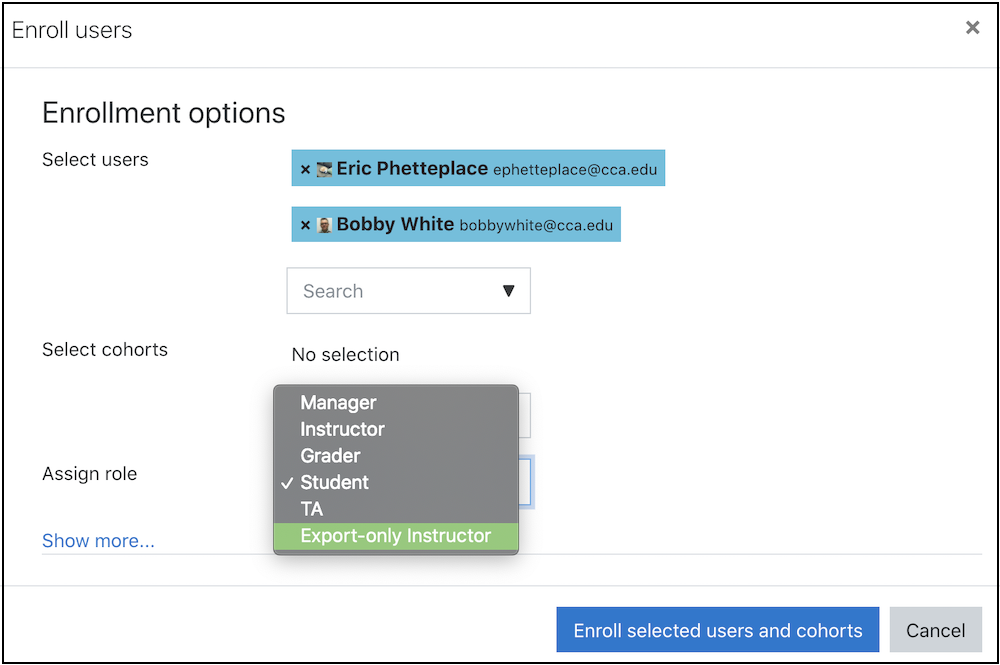Choose Export-only Instructor role

point(396,536)
